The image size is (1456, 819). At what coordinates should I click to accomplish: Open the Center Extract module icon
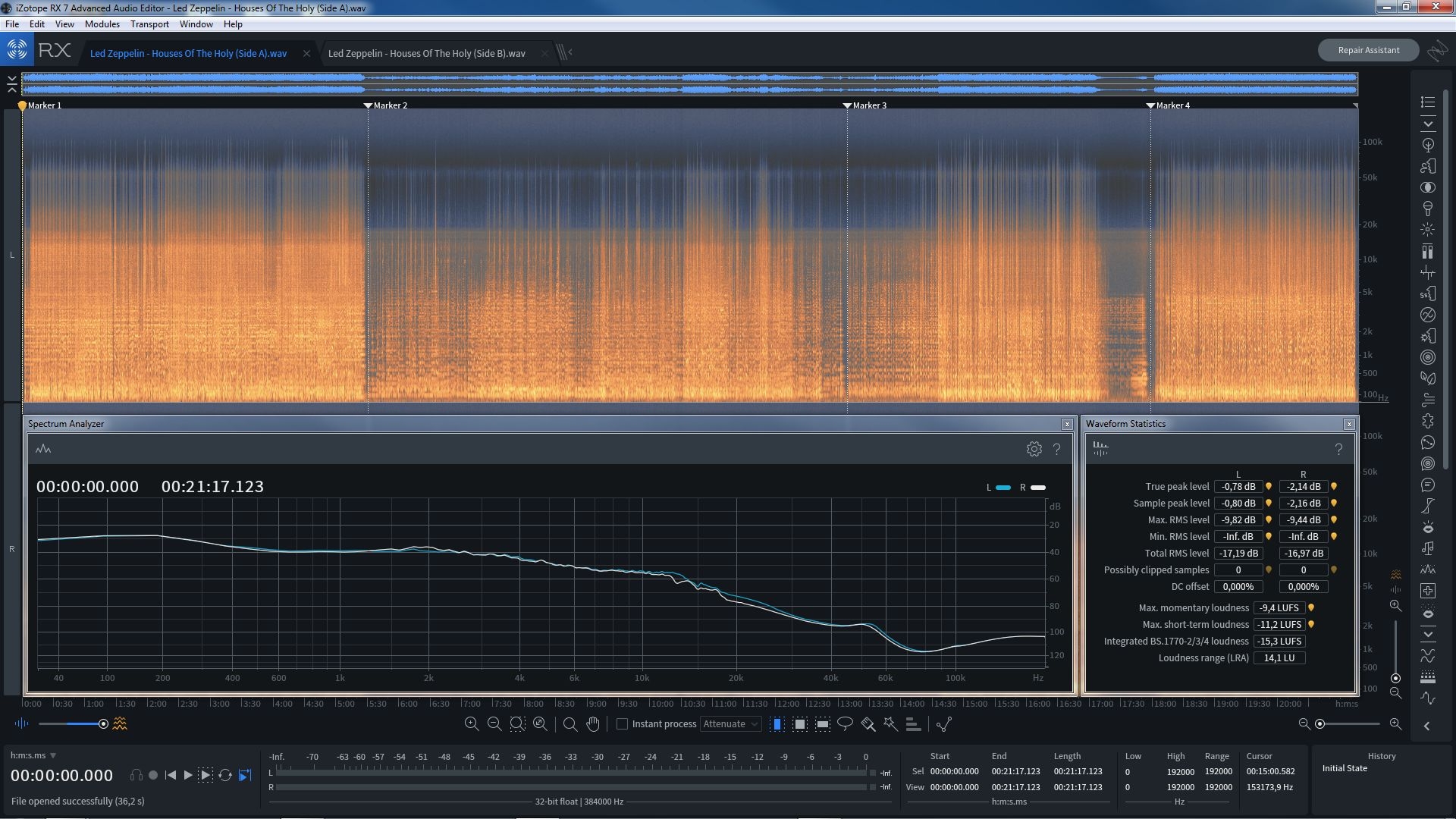(1428, 187)
